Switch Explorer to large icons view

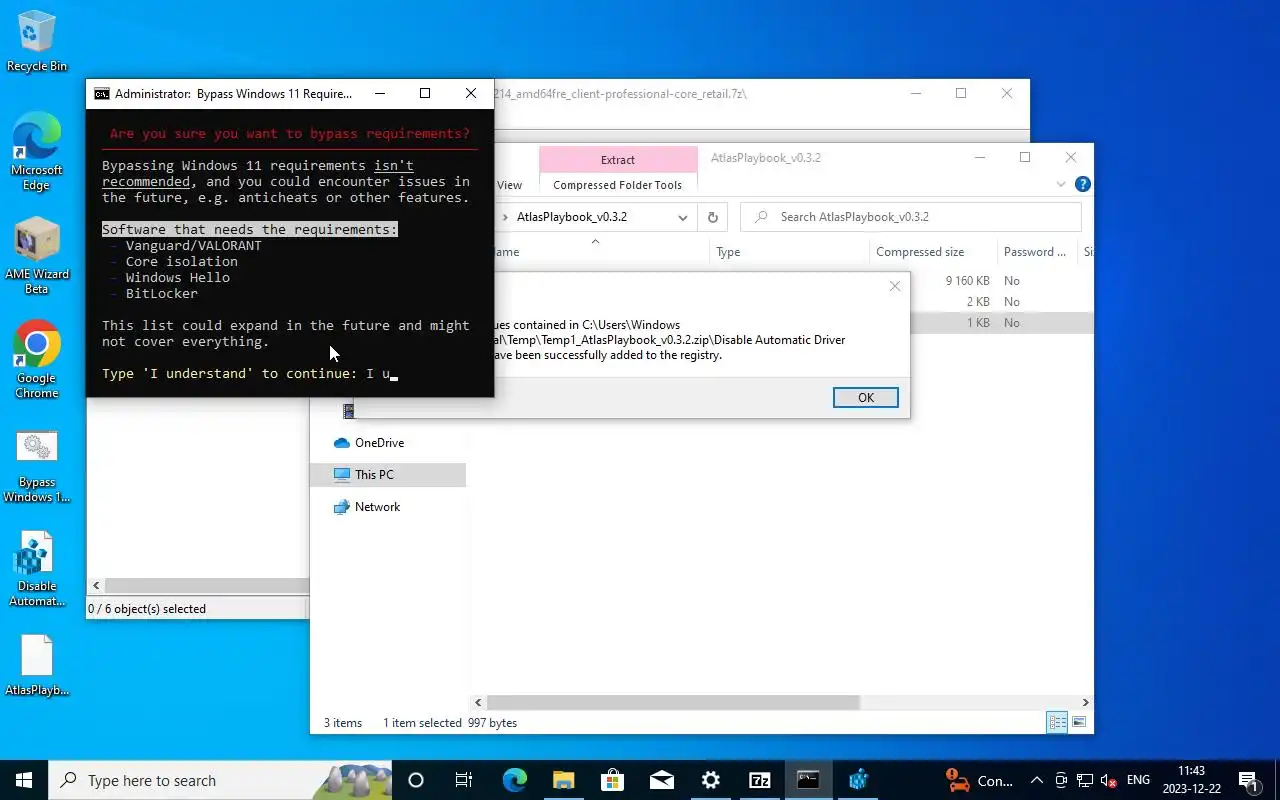pyautogui.click(x=1079, y=722)
